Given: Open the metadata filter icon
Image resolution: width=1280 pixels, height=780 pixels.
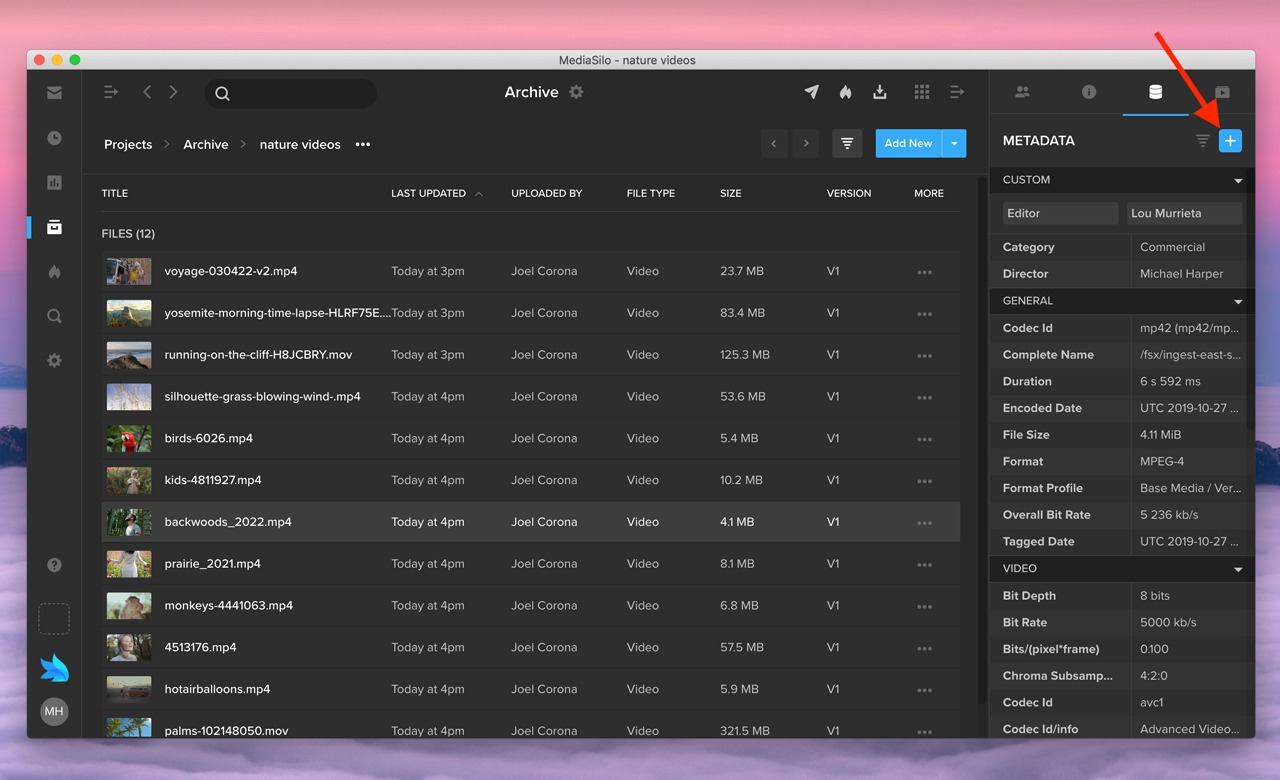Looking at the screenshot, I should (1202, 141).
